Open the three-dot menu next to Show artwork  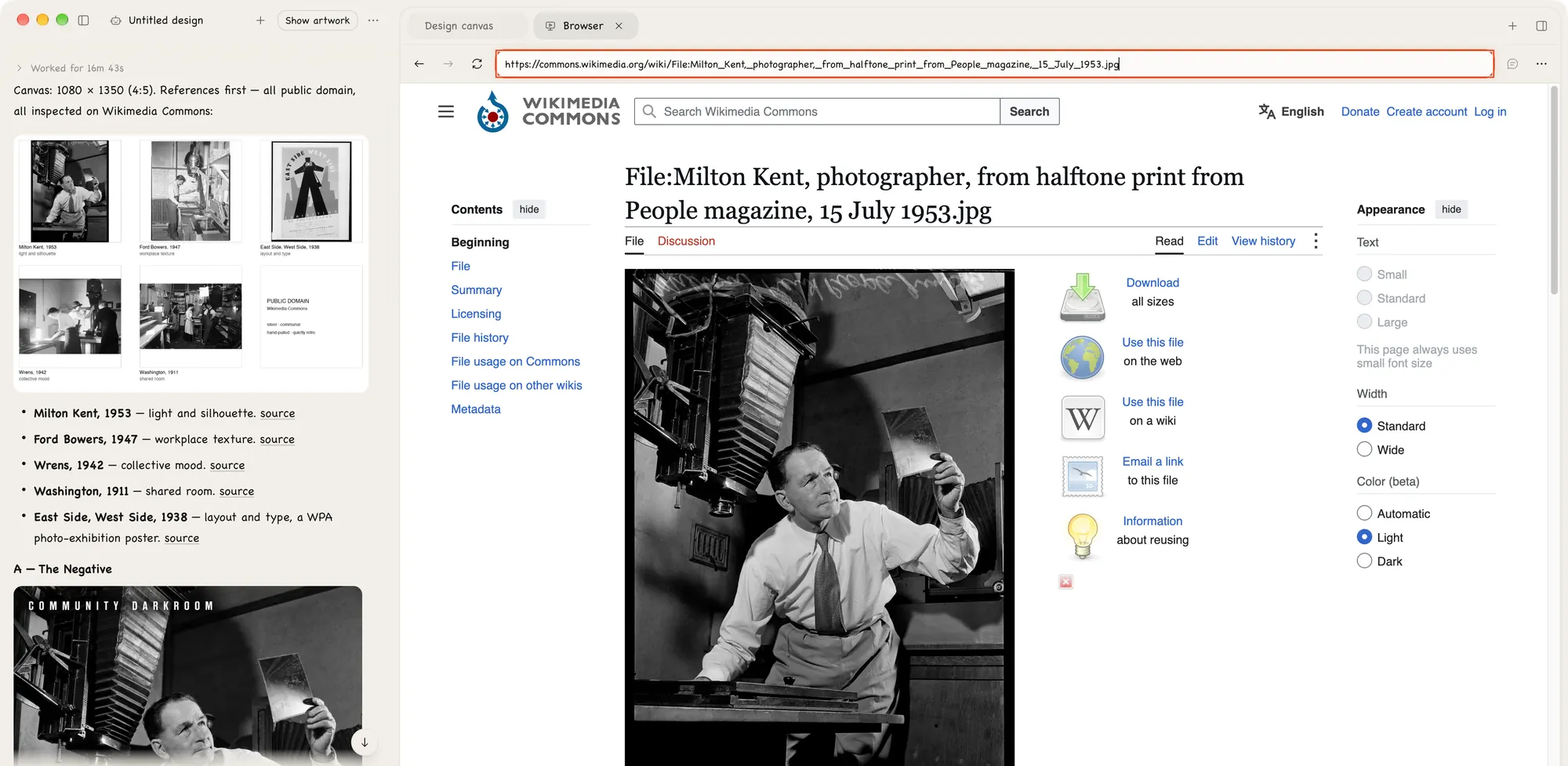[x=373, y=20]
